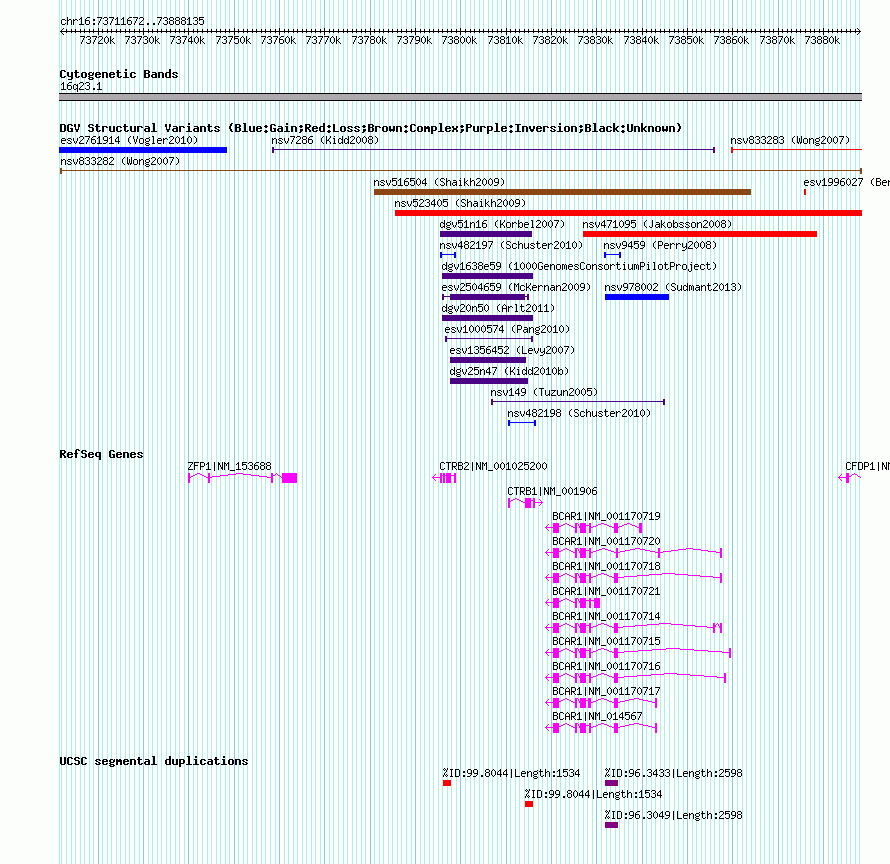Image resolution: width=890 pixels, height=864 pixels.
Task: Click the BCAR1|NM_001170720 transcript label
Action: 606,541
